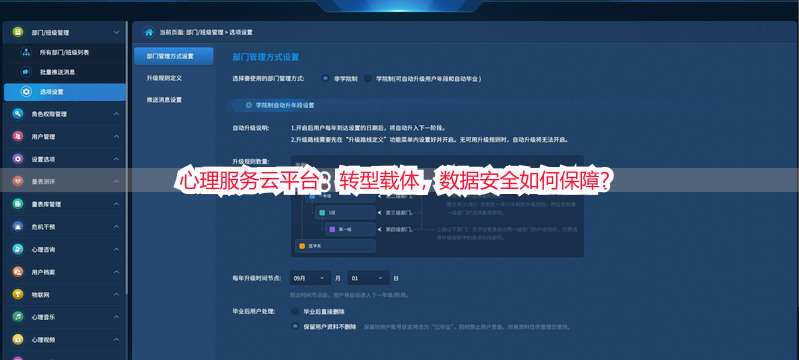
Task: Expand the 心理视频 chevron
Action: tap(116, 339)
